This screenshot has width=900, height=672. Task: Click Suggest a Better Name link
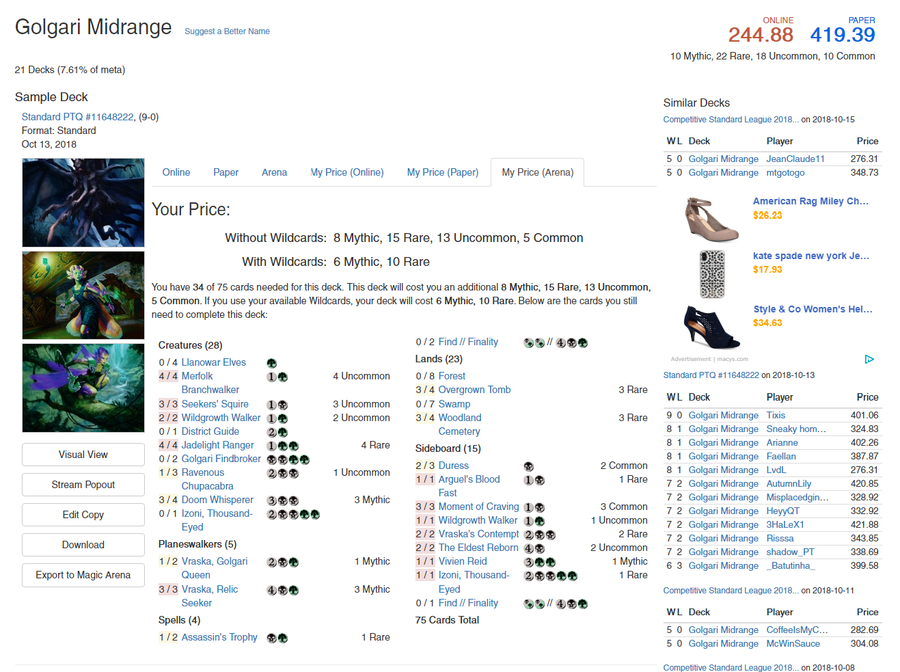coord(227,31)
